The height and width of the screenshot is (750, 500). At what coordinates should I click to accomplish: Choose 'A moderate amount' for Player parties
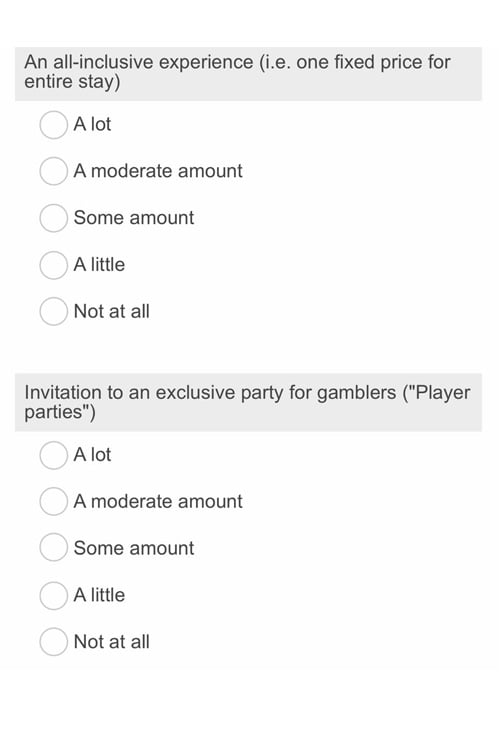(x=53, y=502)
